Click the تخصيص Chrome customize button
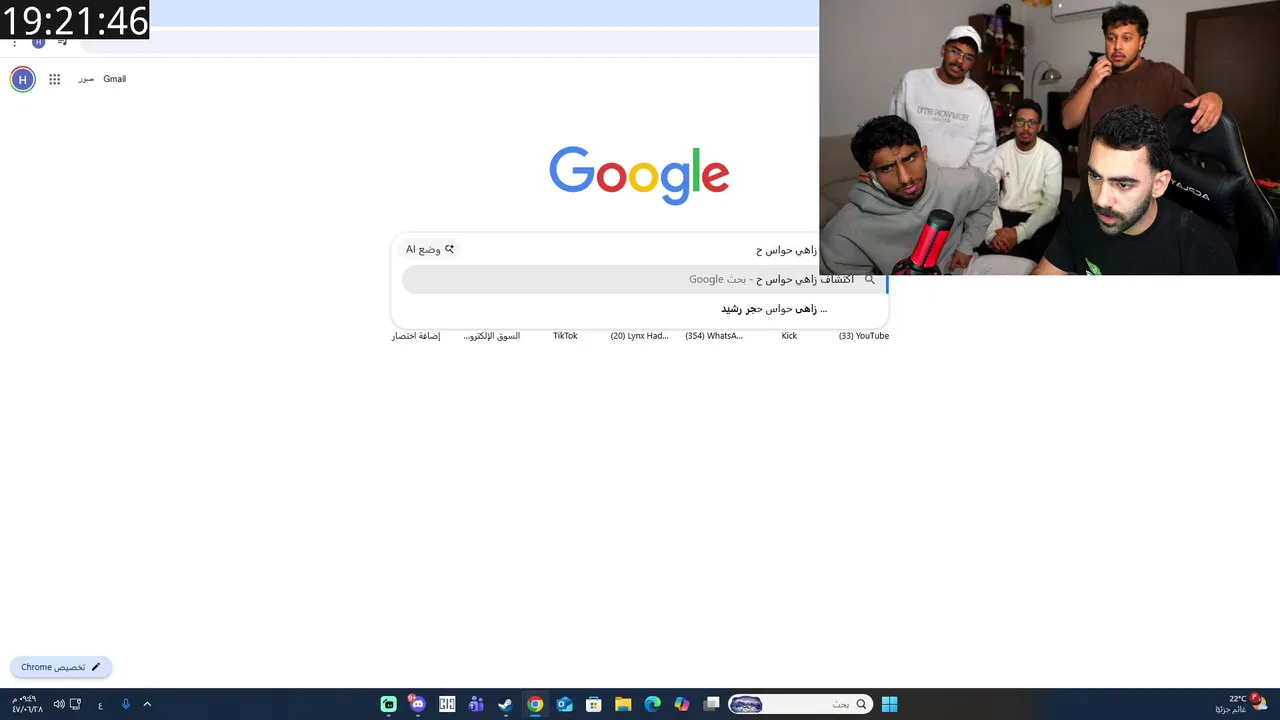This screenshot has height=720, width=1280. click(61, 667)
